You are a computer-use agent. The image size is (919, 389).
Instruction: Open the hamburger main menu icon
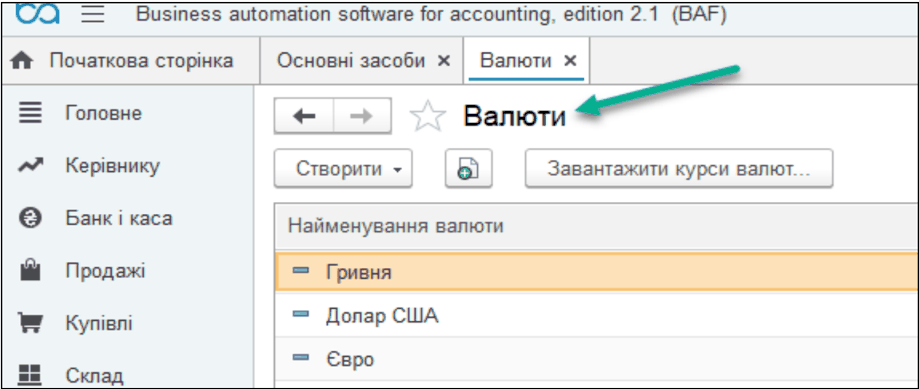pyautogui.click(x=93, y=14)
